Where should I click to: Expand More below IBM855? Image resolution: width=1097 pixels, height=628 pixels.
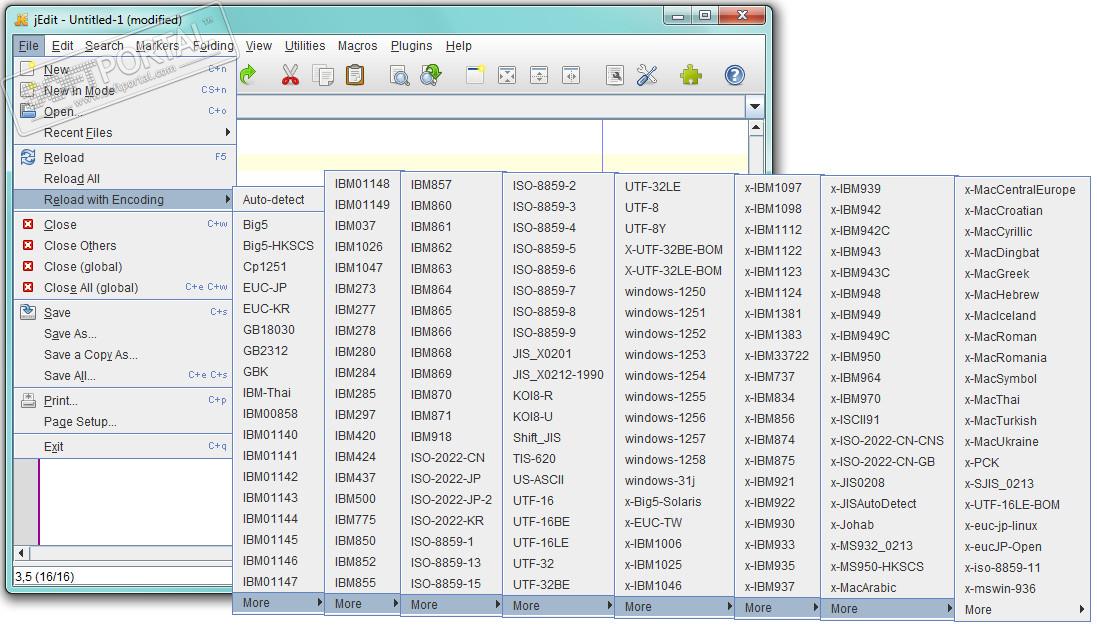click(363, 604)
